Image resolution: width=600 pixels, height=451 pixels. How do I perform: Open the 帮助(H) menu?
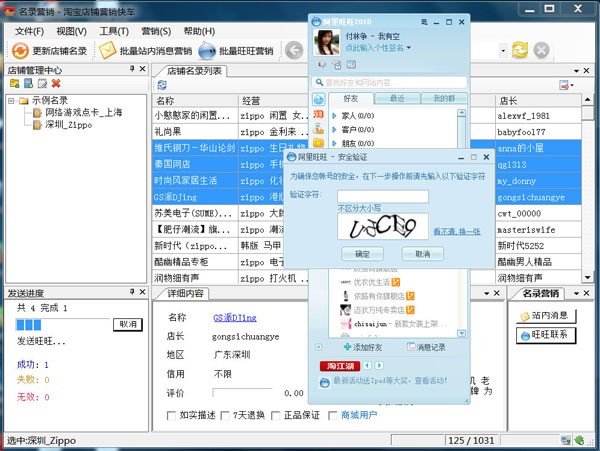coord(199,31)
